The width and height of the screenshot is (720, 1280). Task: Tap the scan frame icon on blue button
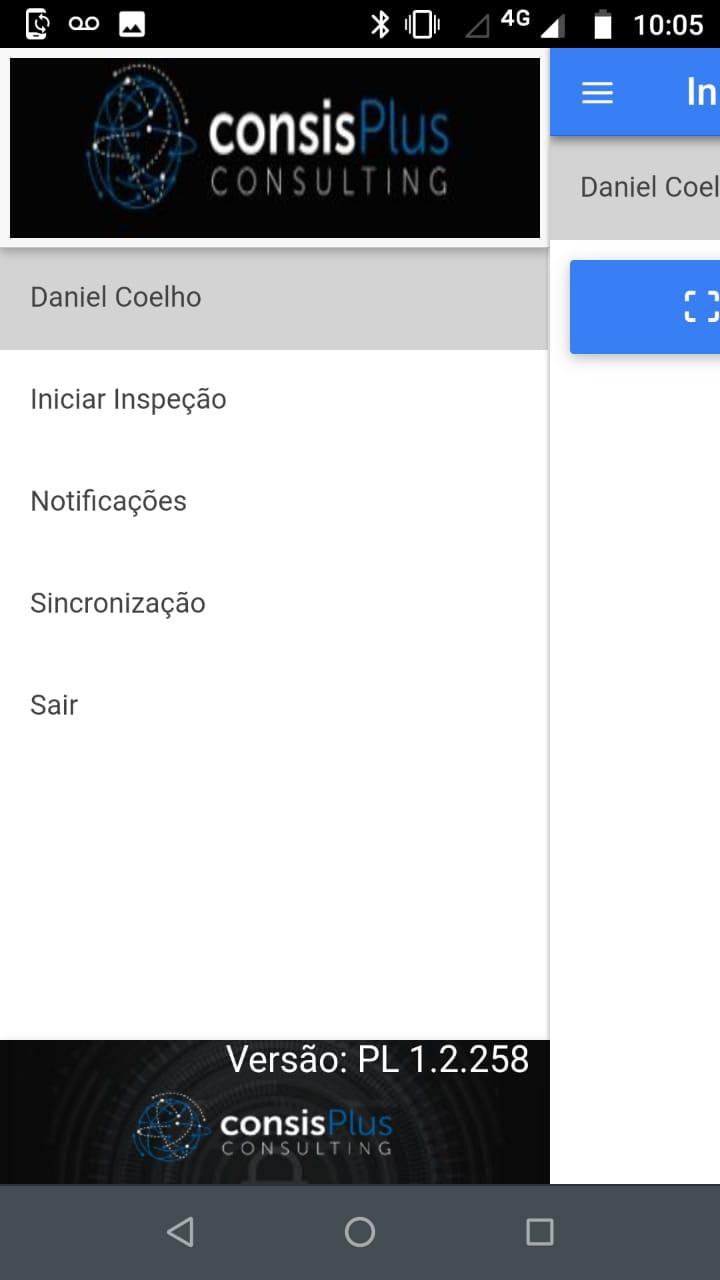pos(700,306)
